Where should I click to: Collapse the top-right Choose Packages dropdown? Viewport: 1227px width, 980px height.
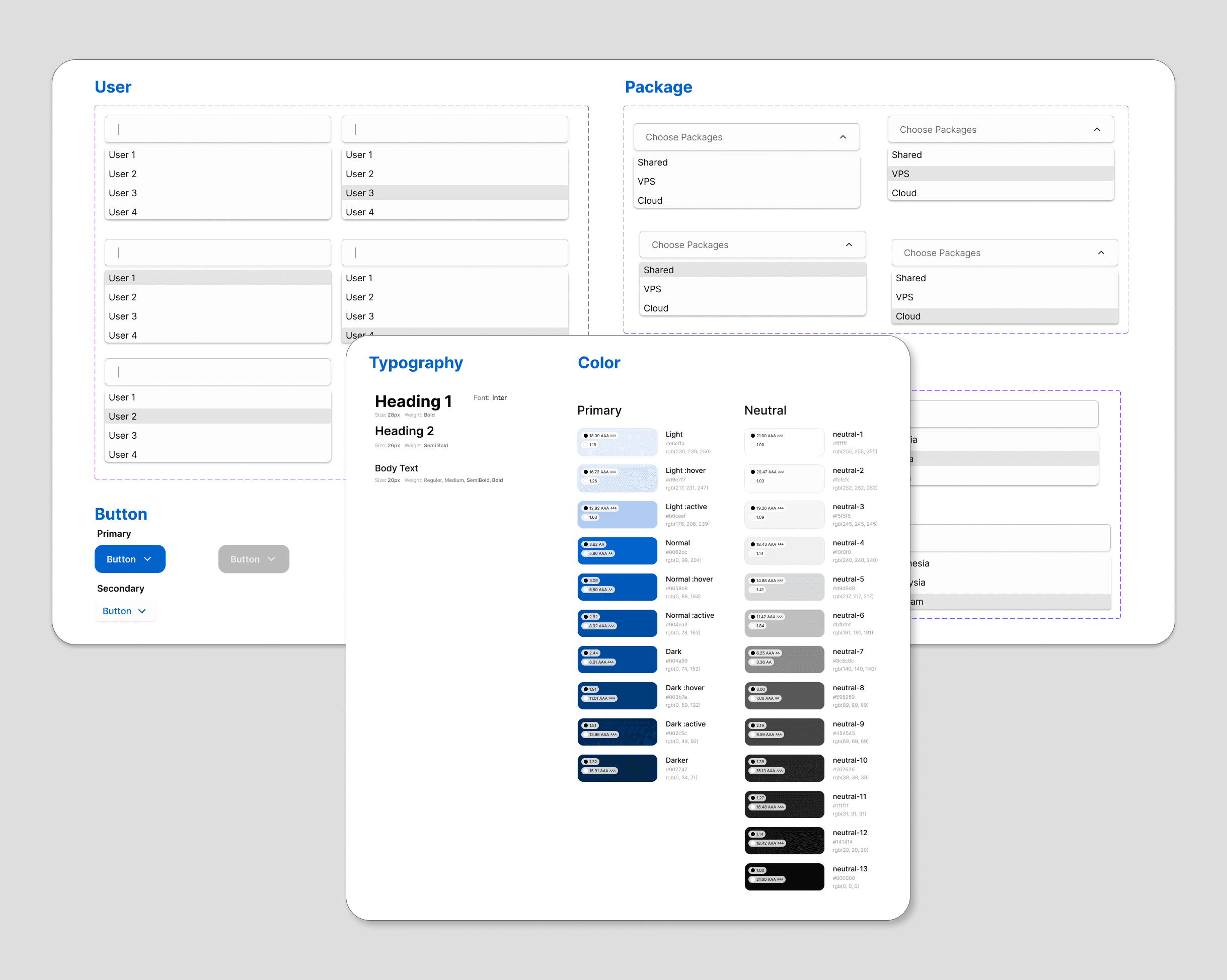click(1097, 130)
